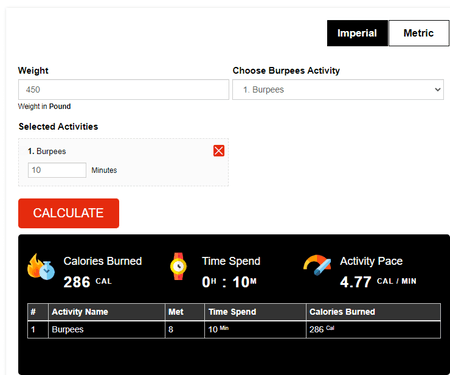Click the '0H : 10M' time value
This screenshot has height=375, width=450.
tap(229, 282)
